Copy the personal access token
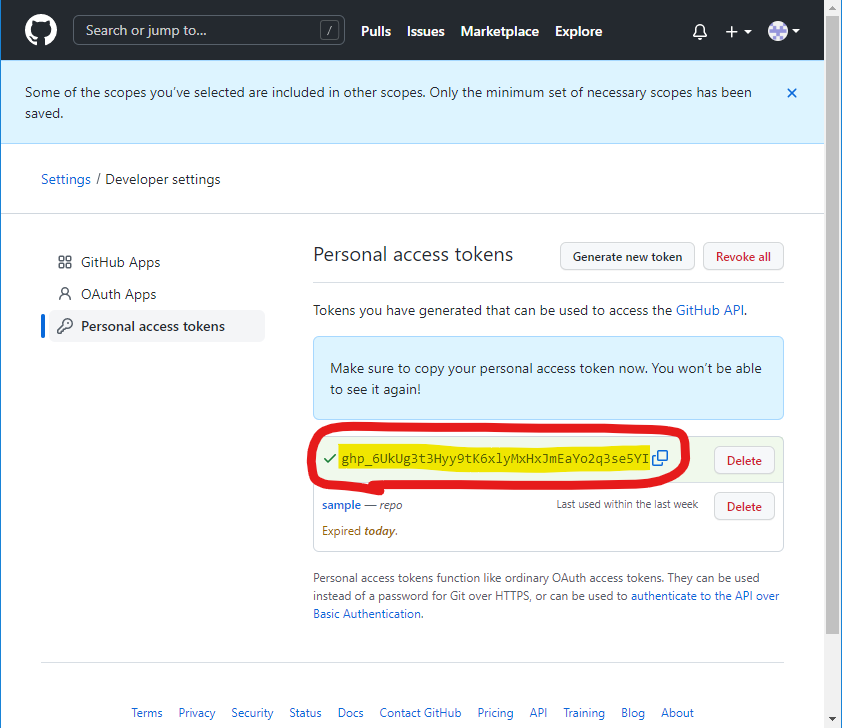The image size is (842, 728). pos(660,459)
